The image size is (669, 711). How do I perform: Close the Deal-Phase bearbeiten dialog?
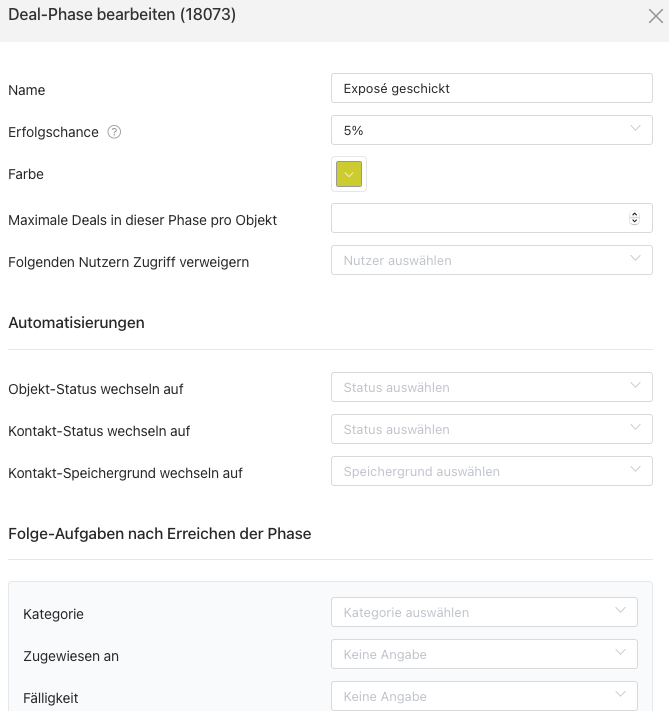pyautogui.click(x=655, y=16)
